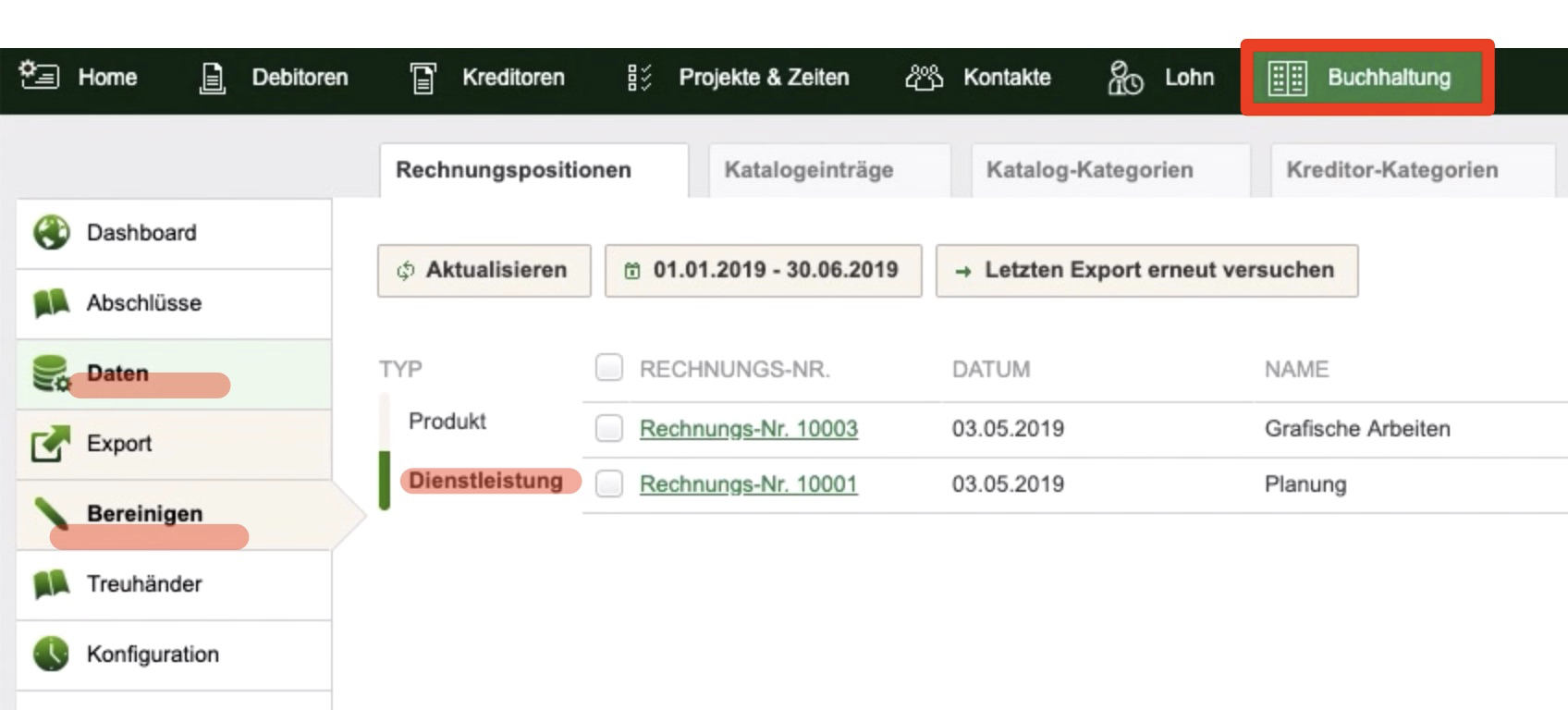Select the Dienstleistung type filter

(x=485, y=481)
